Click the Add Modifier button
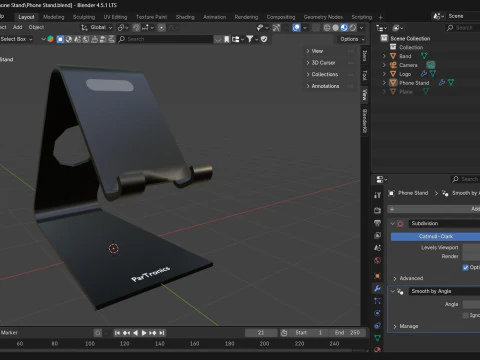480x360 pixels. (434, 209)
